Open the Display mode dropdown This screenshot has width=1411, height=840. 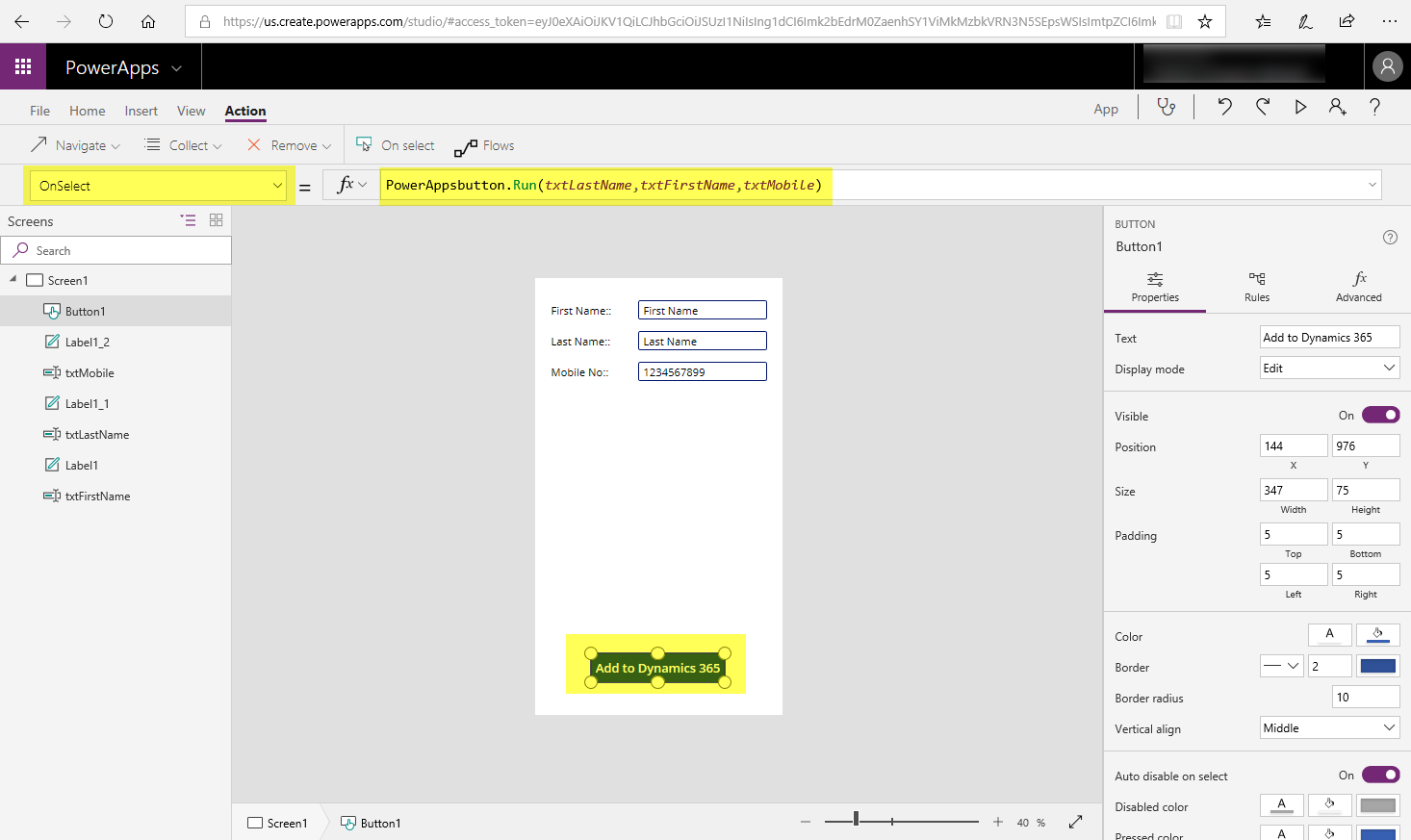pos(1329,368)
